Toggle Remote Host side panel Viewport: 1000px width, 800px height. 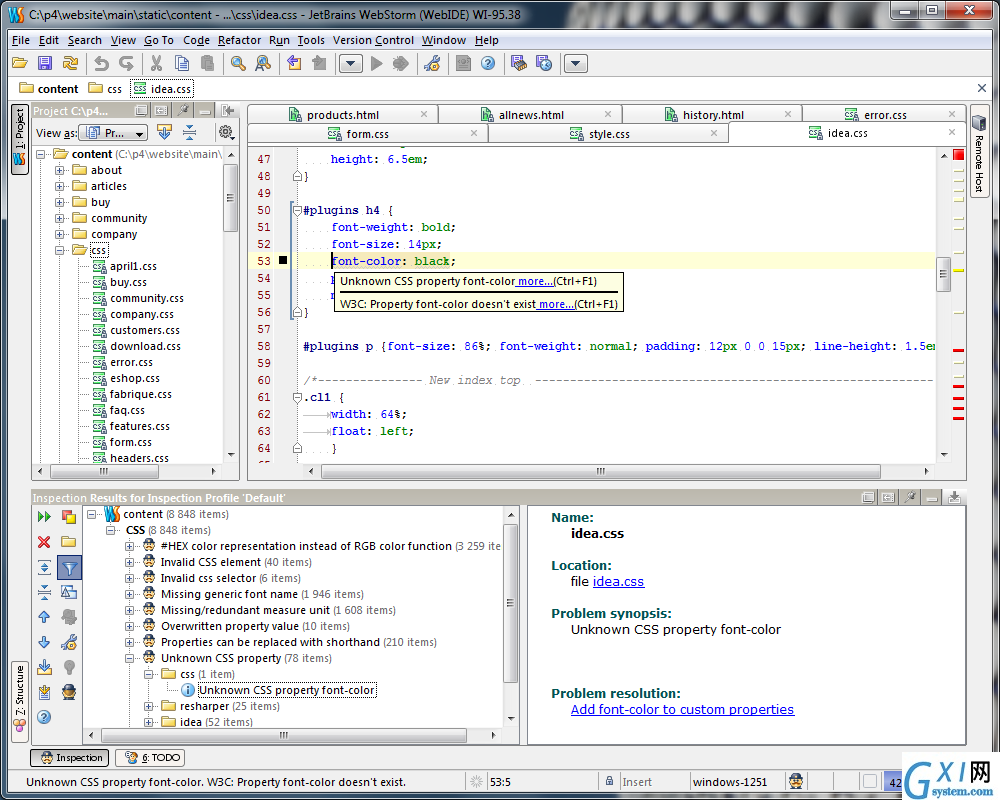click(x=979, y=152)
